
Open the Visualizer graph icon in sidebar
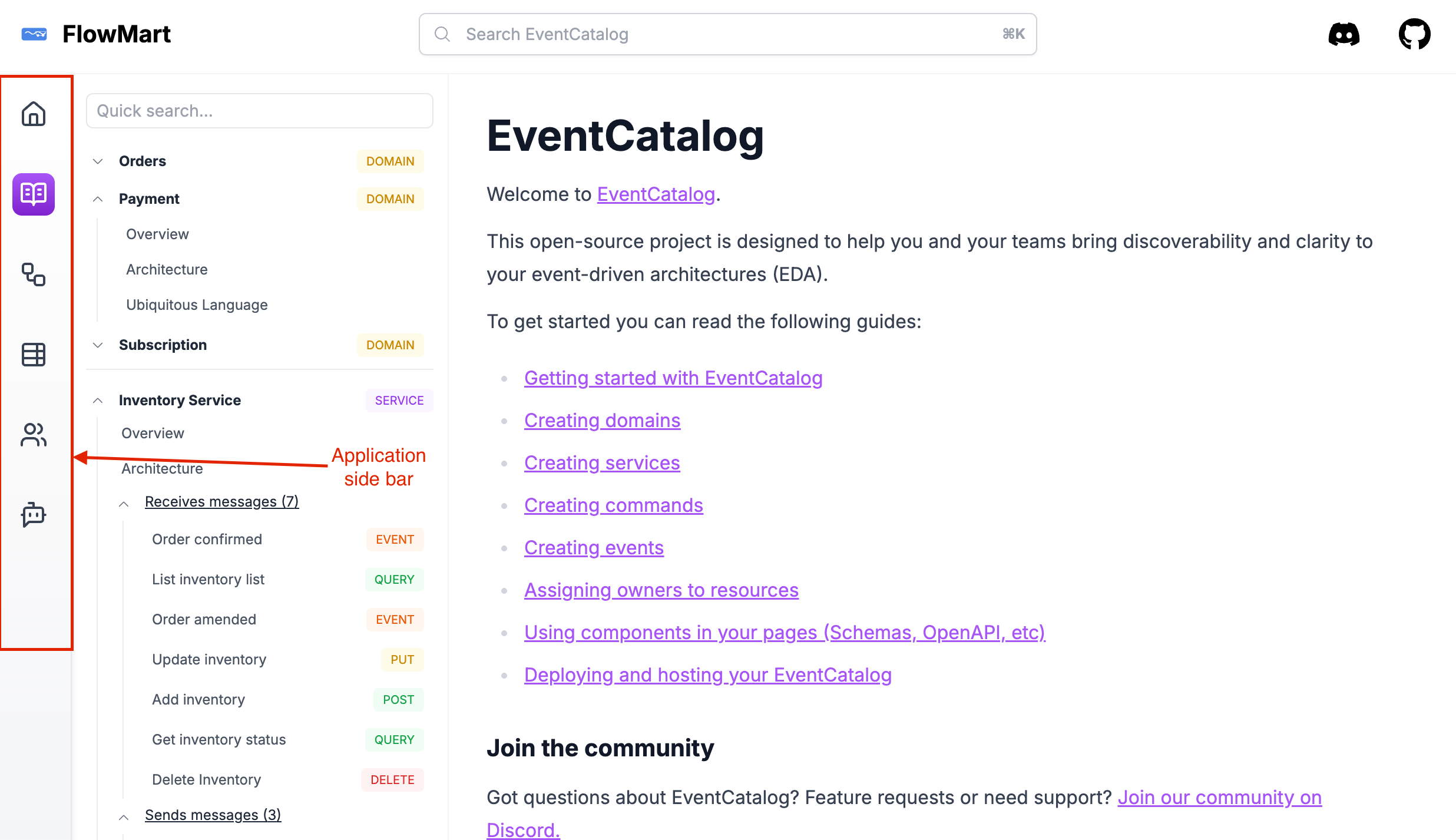pos(33,275)
